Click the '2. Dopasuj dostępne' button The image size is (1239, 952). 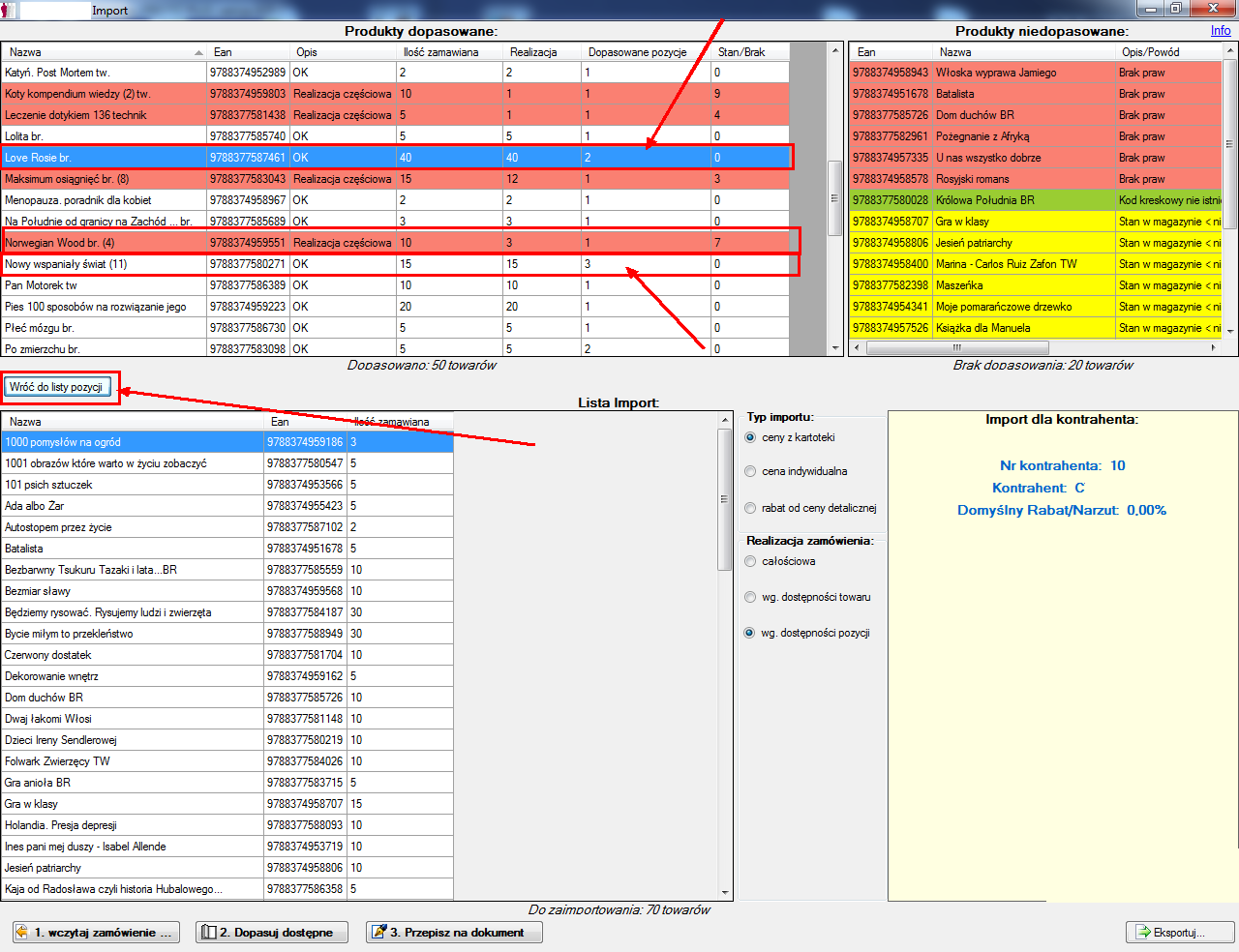click(x=272, y=932)
